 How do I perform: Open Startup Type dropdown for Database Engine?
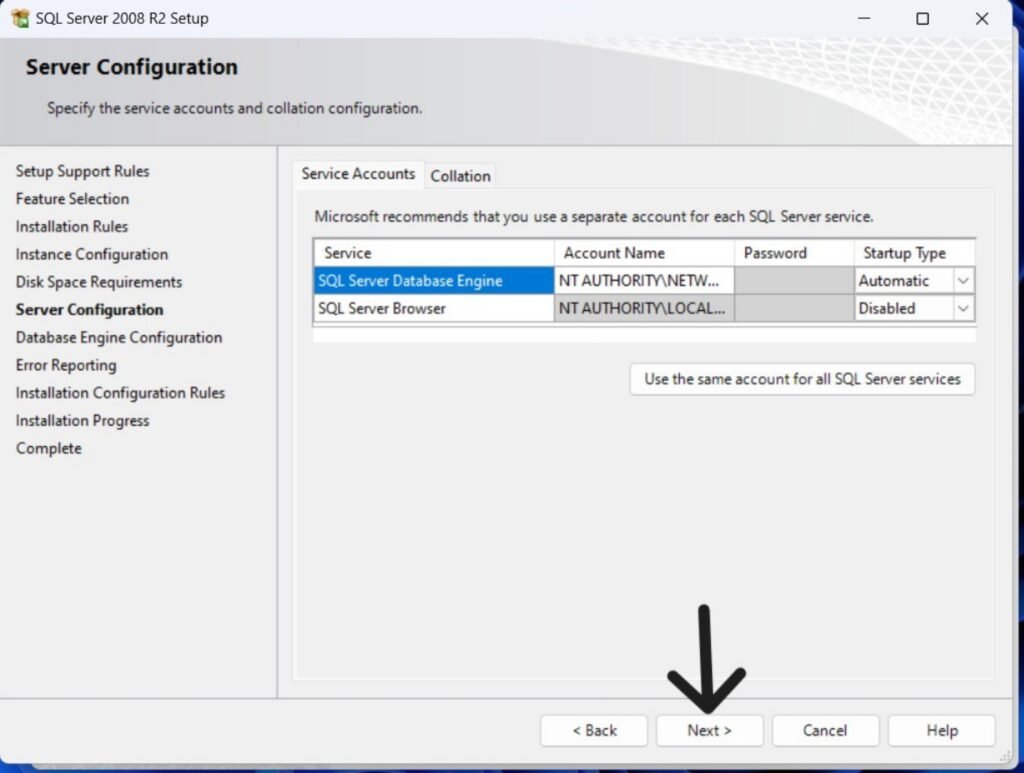coord(963,282)
